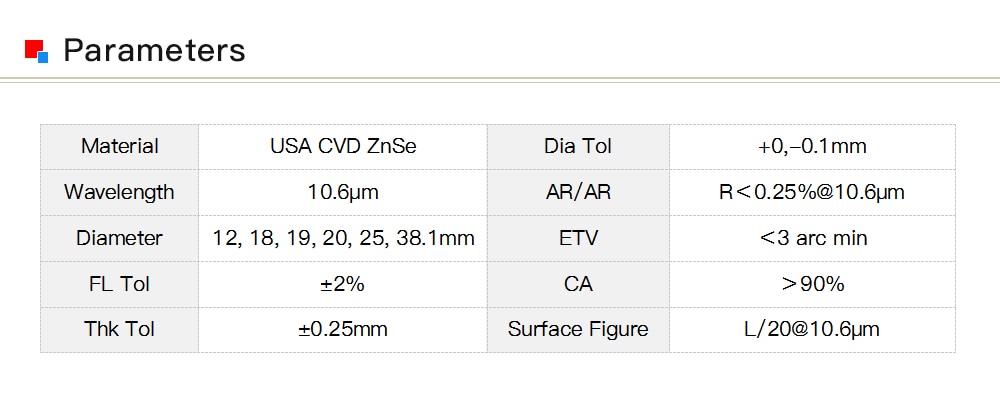Select the Diameter label cell
1000x400 pixels.
click(x=119, y=239)
